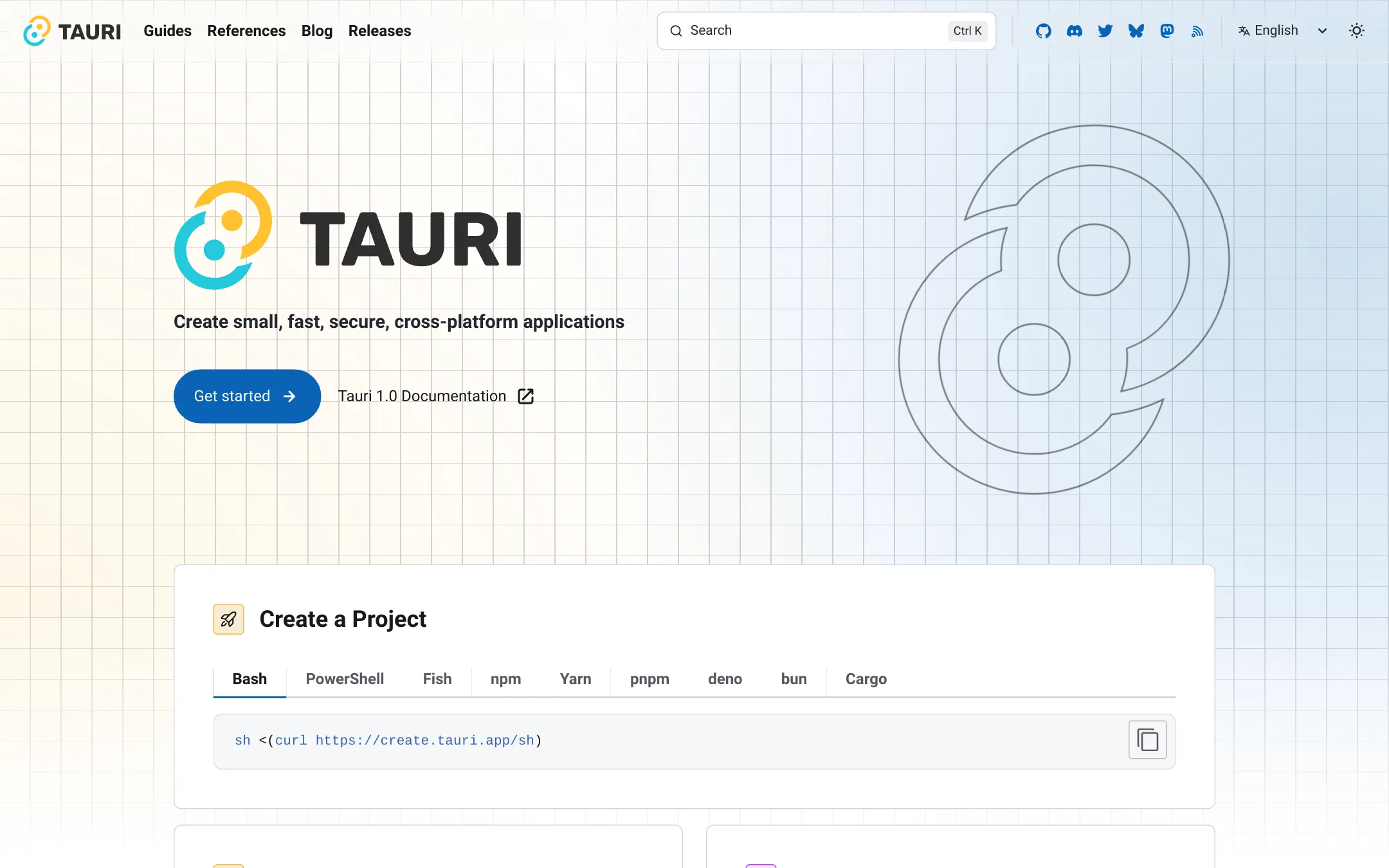Click the magnifier icon in search box
This screenshot has height=868, width=1389.
click(676, 31)
